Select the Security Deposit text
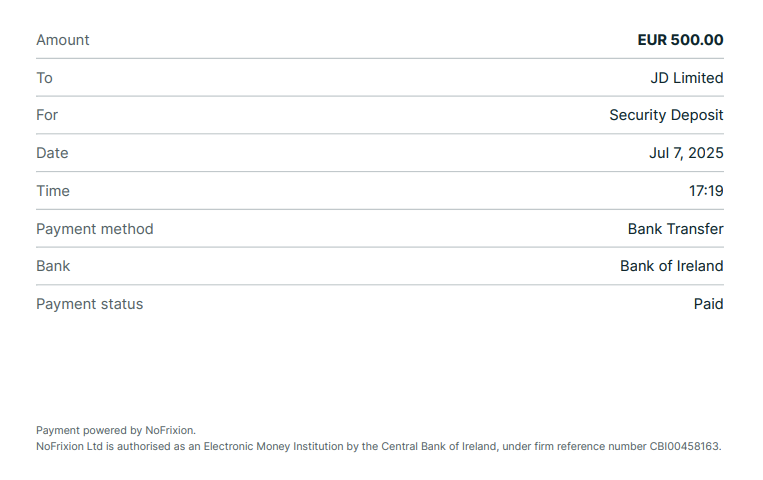 click(x=666, y=115)
